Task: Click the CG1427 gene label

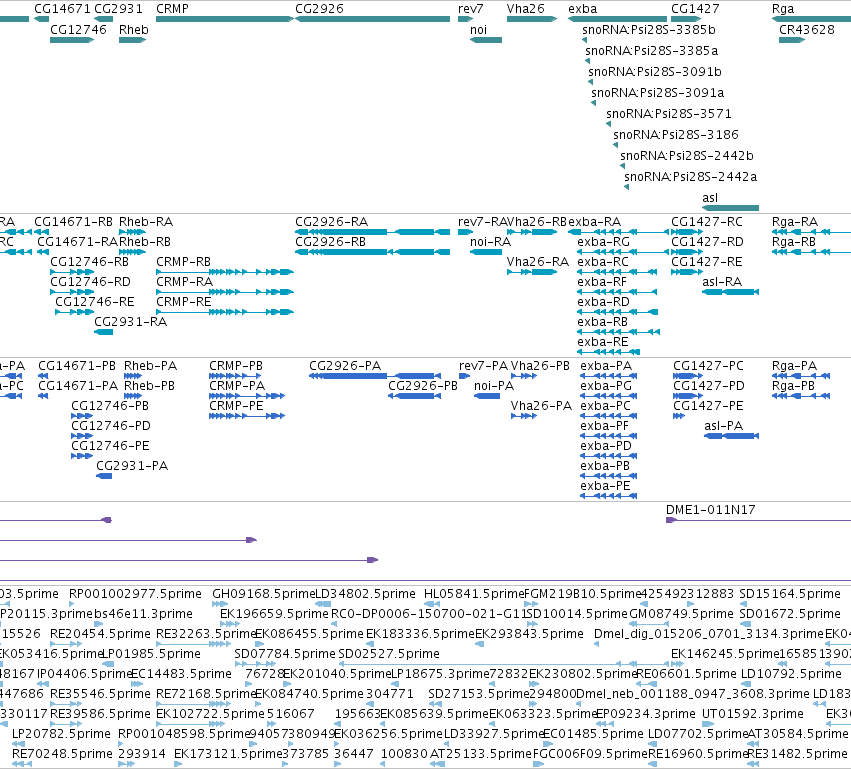Action: [x=695, y=9]
